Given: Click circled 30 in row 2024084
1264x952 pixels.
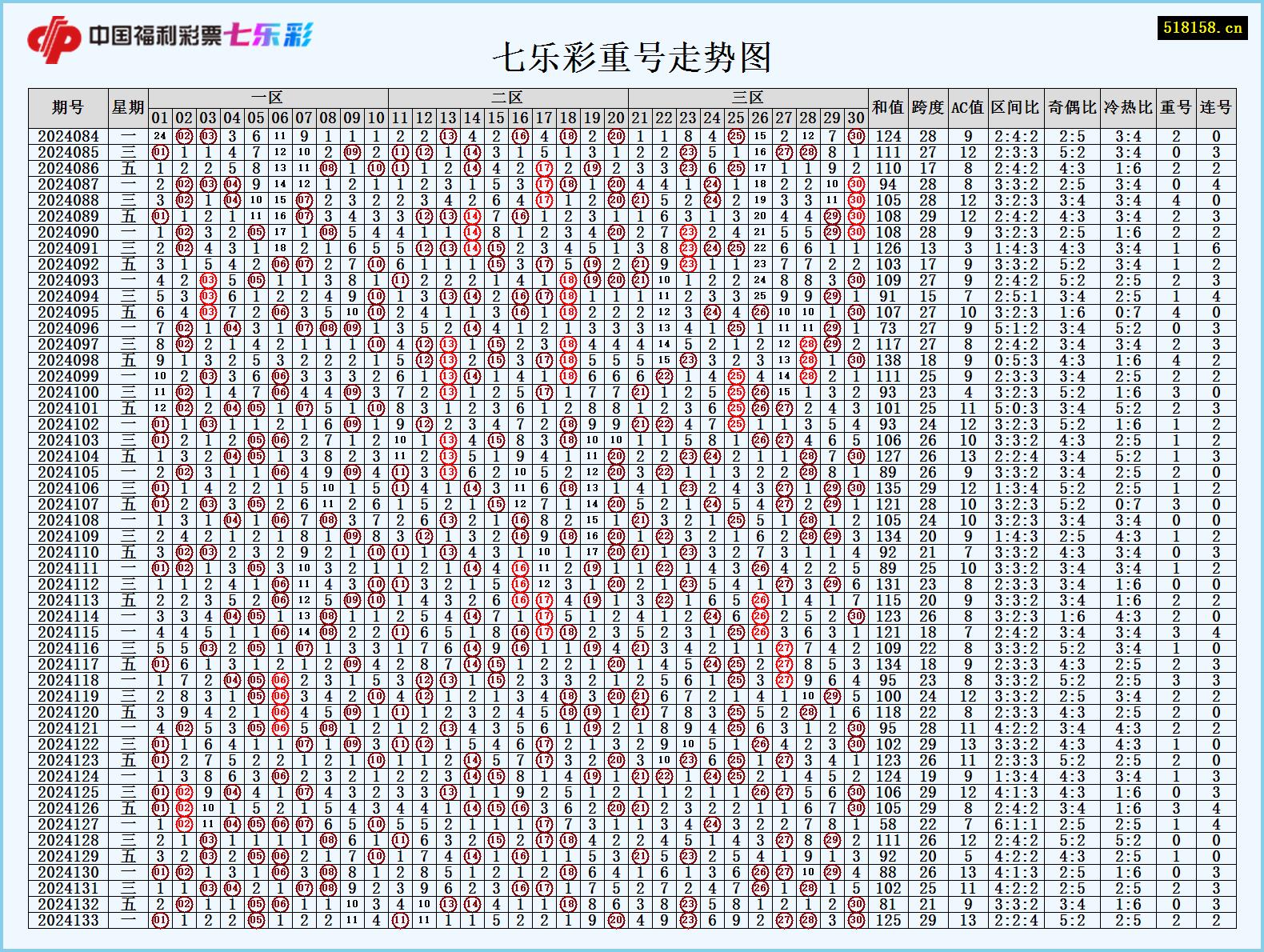Looking at the screenshot, I should click(x=856, y=137).
